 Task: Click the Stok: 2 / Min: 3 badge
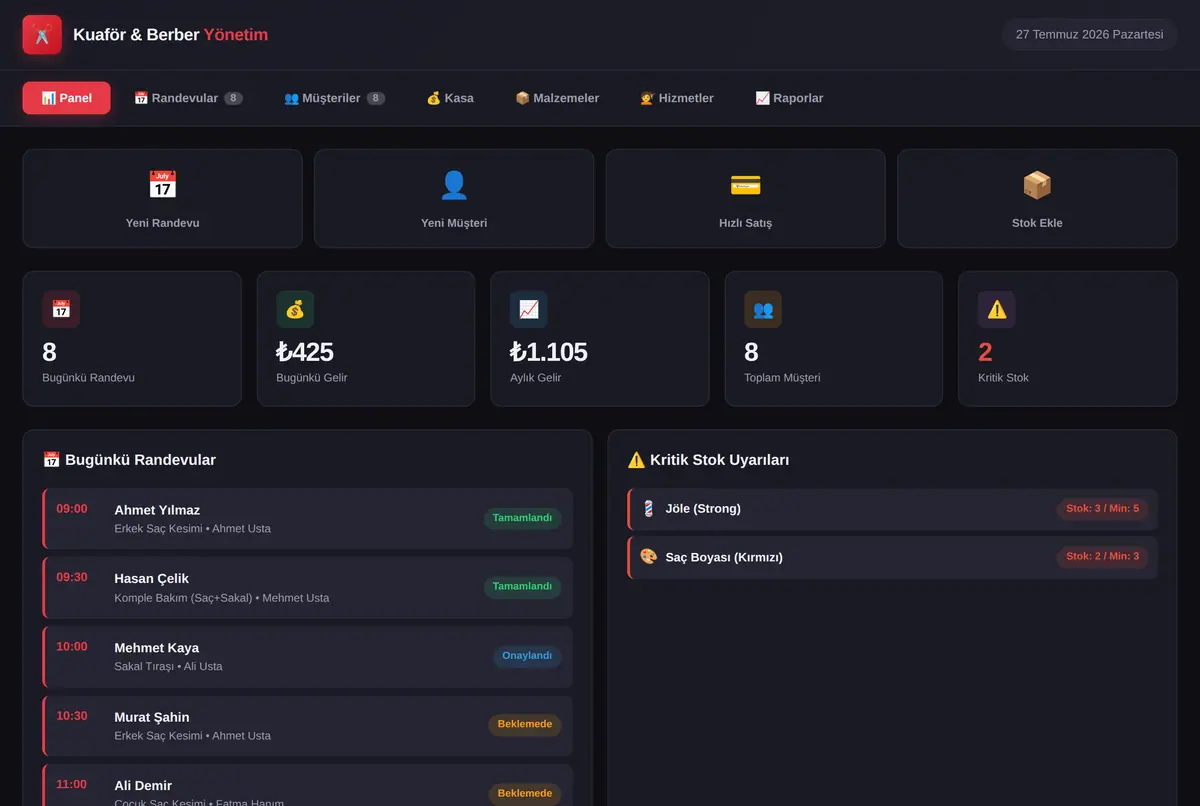click(x=1102, y=557)
